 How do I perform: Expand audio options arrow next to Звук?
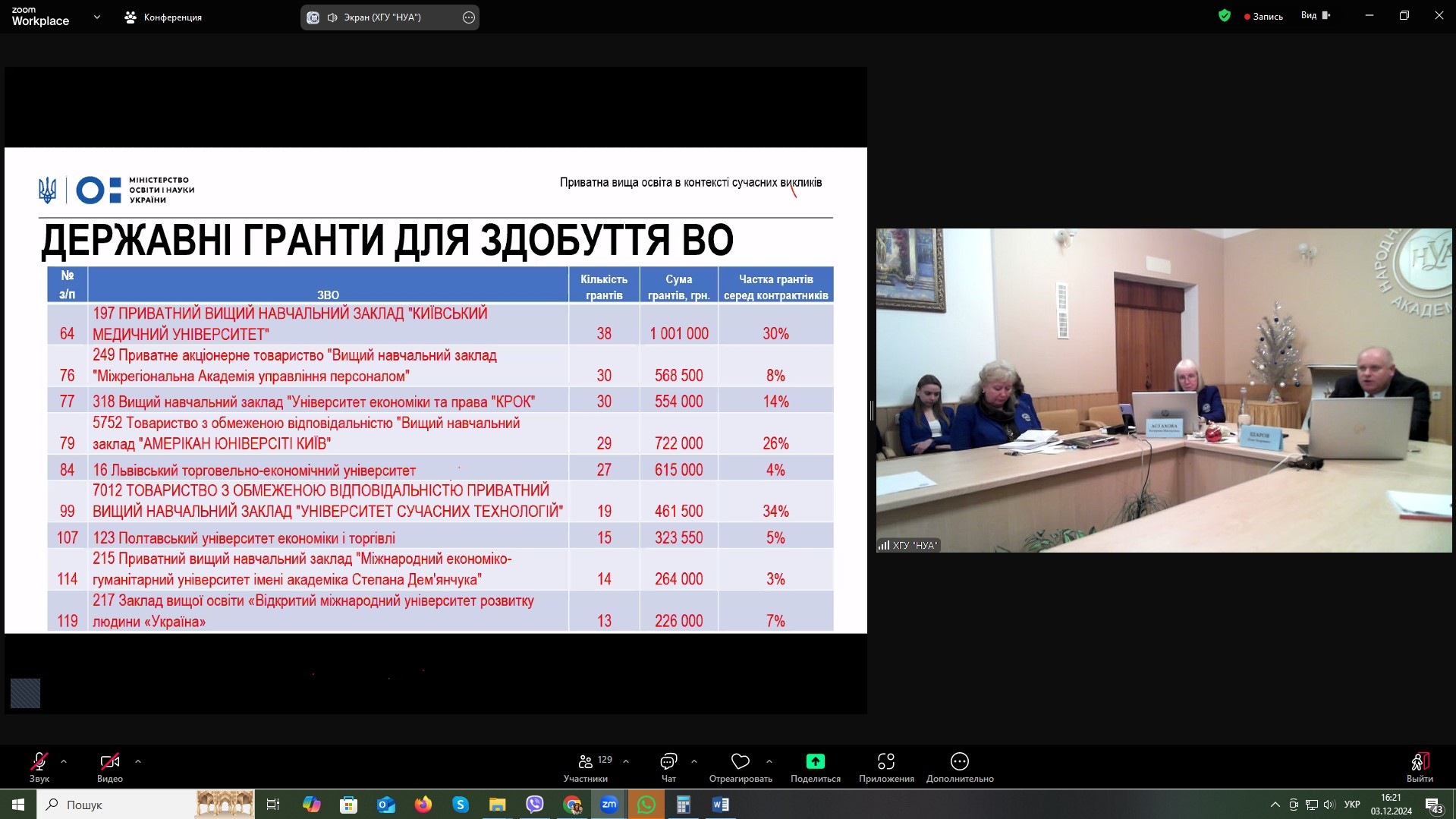(64, 761)
